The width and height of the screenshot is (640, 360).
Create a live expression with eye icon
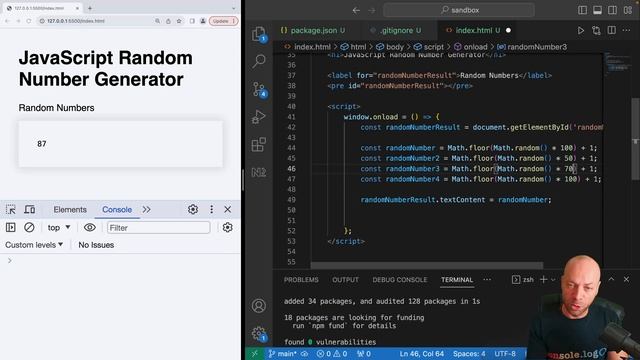point(90,227)
